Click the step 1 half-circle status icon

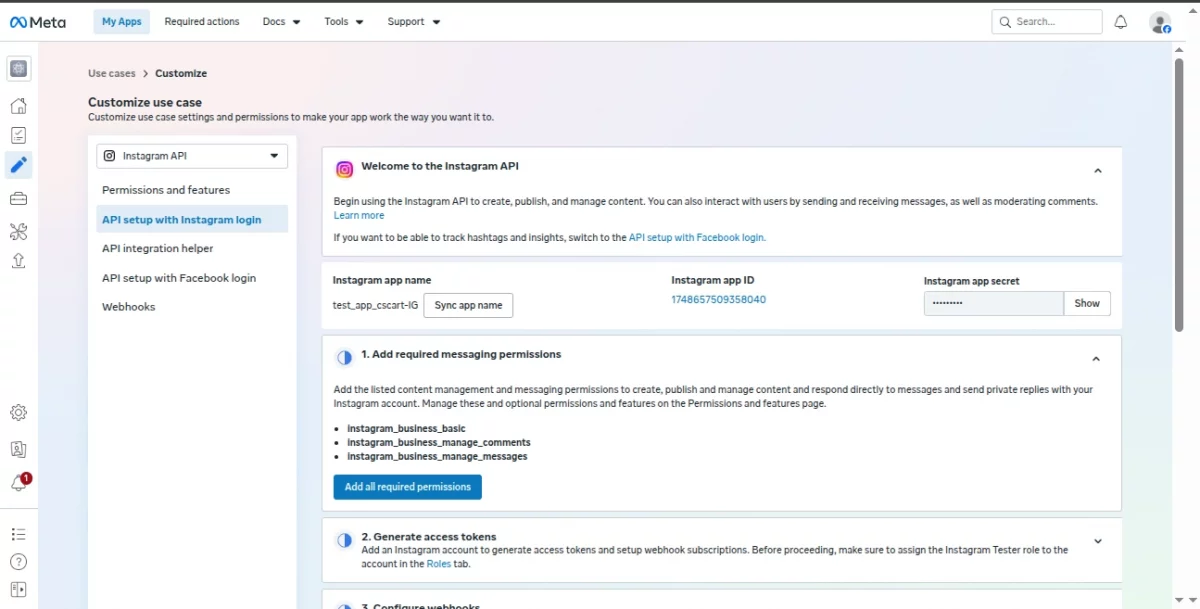pyautogui.click(x=344, y=357)
